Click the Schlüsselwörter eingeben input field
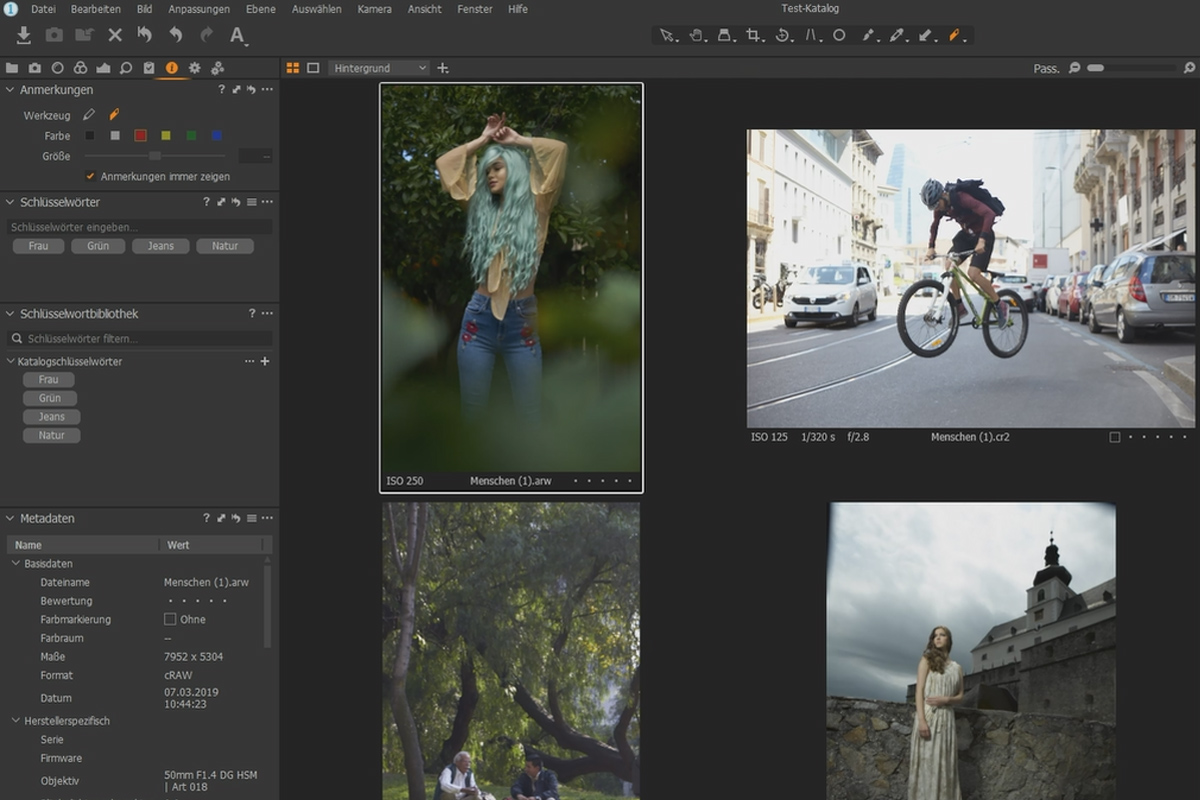 (139, 227)
